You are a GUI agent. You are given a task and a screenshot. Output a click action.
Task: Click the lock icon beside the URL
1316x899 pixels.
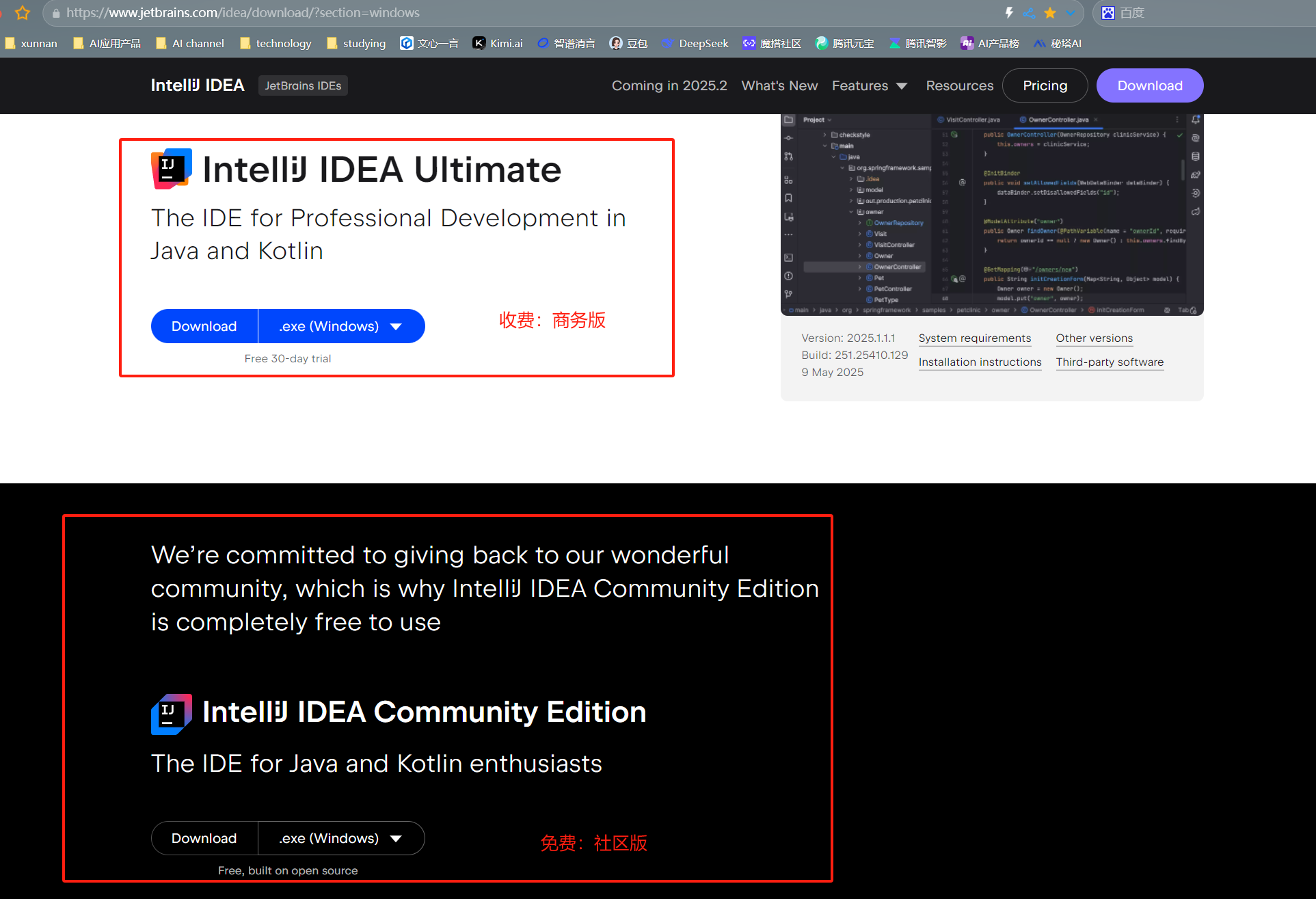(56, 13)
